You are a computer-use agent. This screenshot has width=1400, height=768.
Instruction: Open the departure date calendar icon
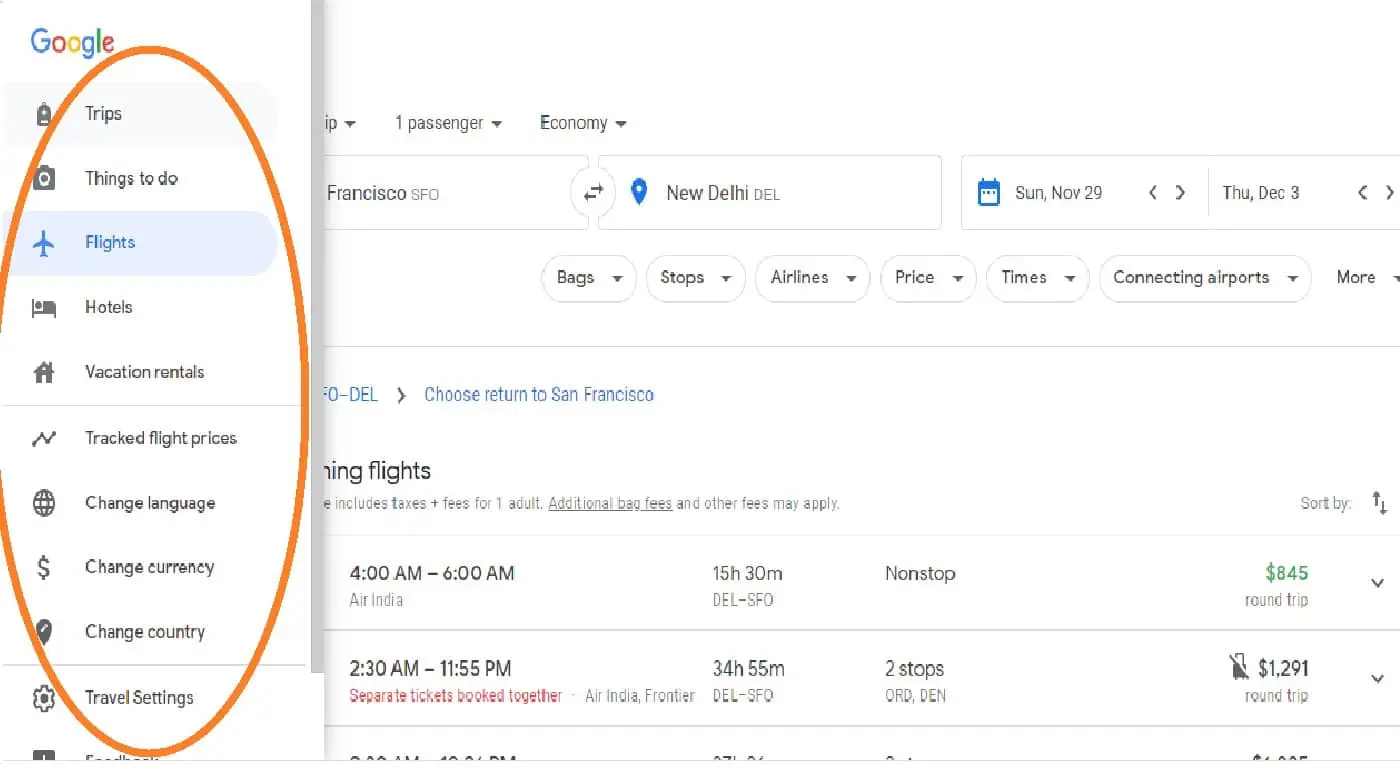988,192
